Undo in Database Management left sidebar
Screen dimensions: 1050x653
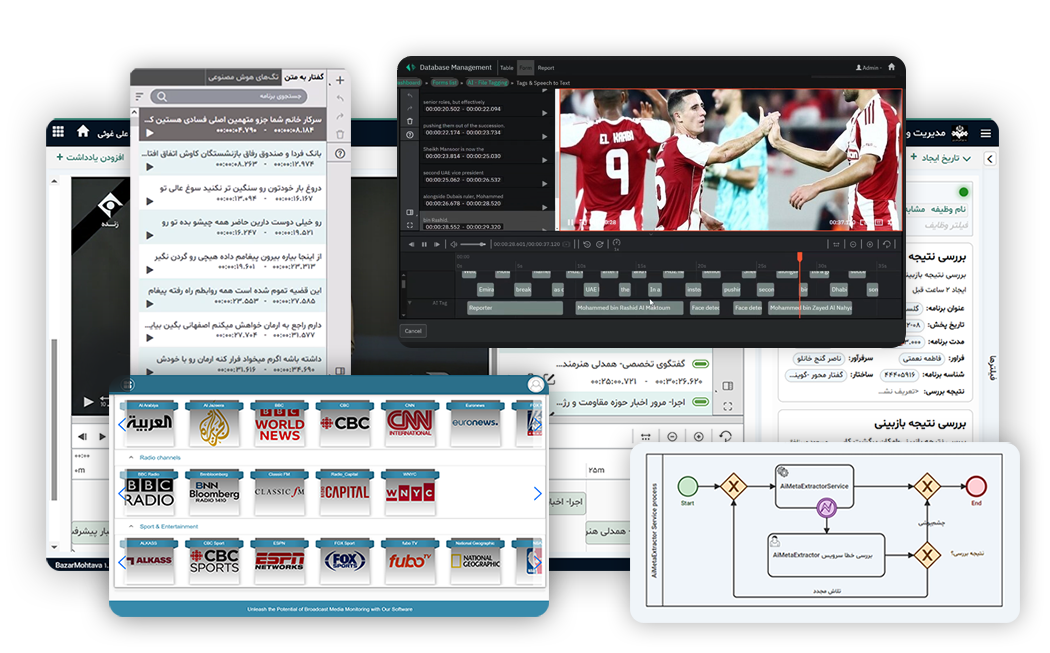coord(410,96)
